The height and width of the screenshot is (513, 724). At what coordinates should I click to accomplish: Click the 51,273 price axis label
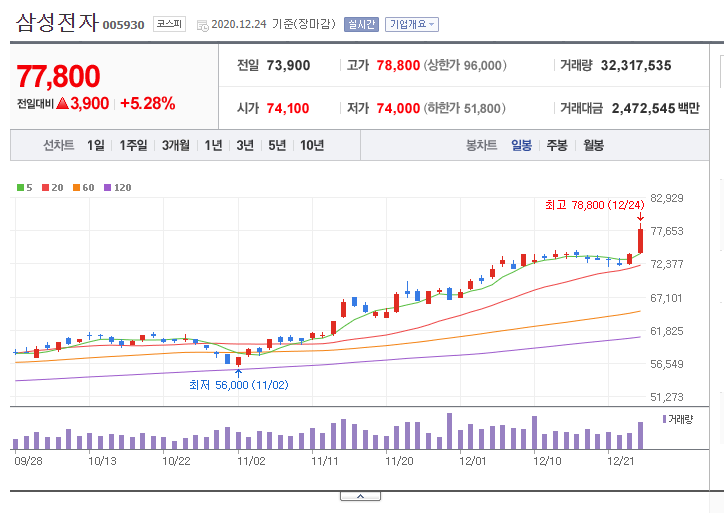[x=667, y=397]
